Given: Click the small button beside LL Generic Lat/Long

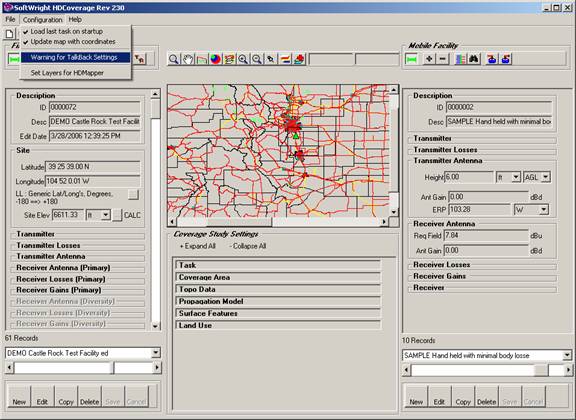Looking at the screenshot, I should (x=133, y=194).
